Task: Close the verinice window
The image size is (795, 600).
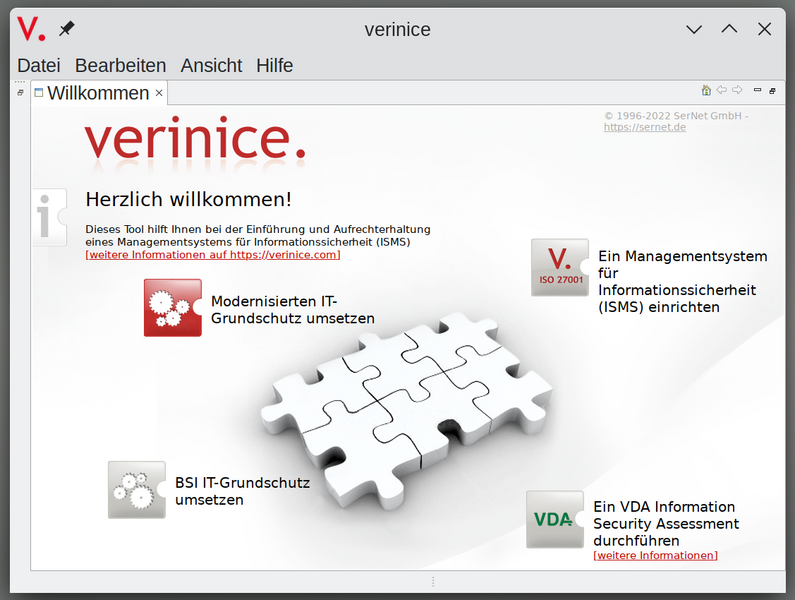Action: pyautogui.click(x=765, y=29)
